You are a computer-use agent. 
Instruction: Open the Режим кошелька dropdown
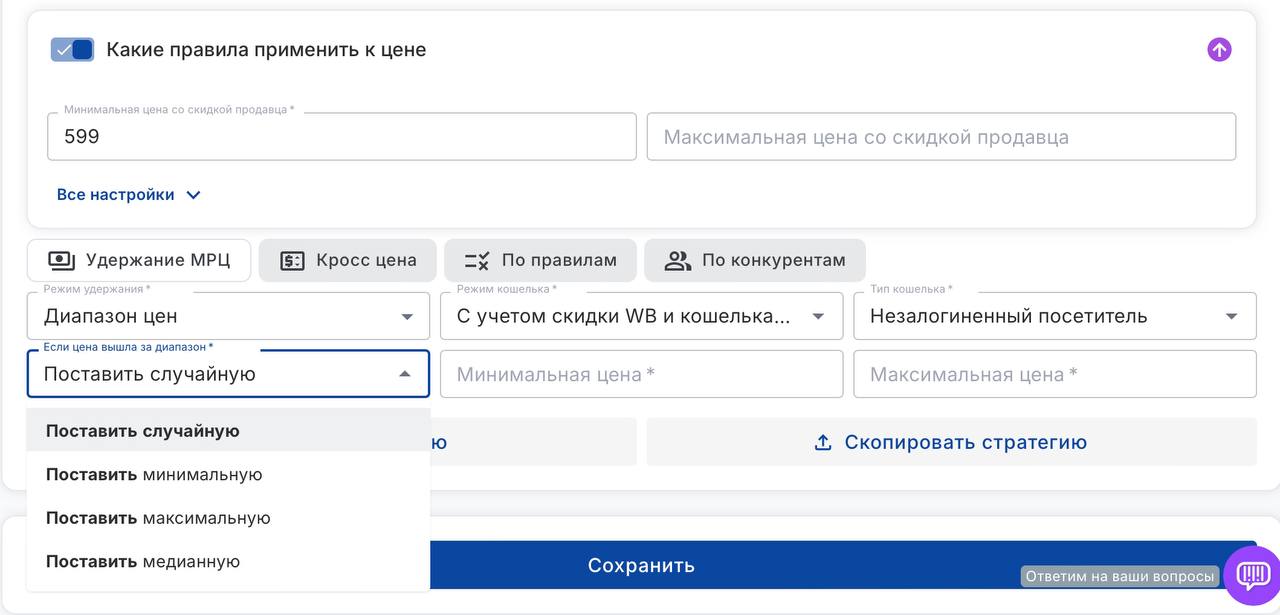[x=641, y=316]
